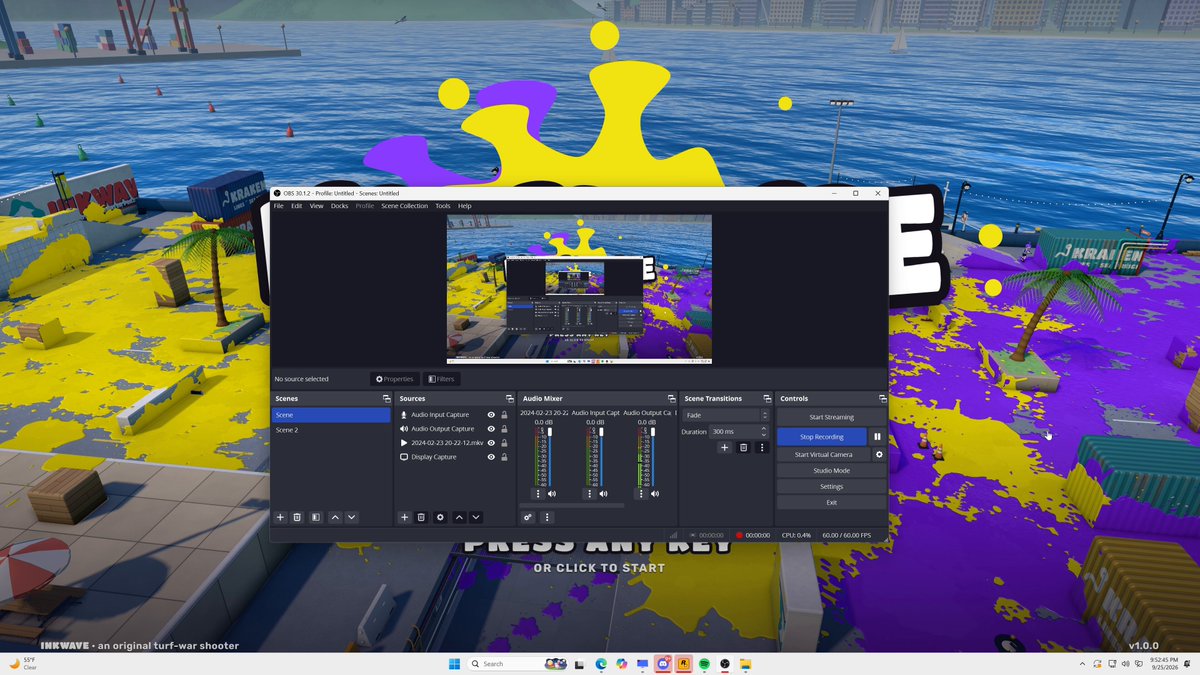Image resolution: width=1200 pixels, height=675 pixels.
Task: Delete the selected source via trash icon
Action: [421, 517]
